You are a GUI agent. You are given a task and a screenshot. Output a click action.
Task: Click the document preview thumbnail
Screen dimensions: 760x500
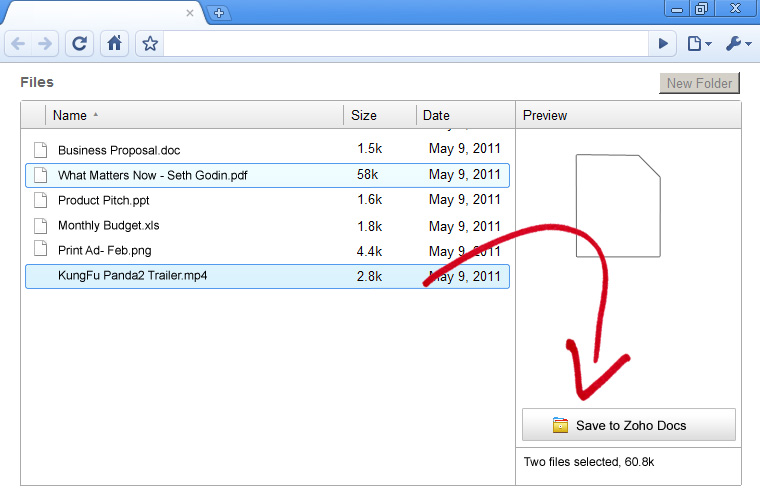click(x=618, y=205)
